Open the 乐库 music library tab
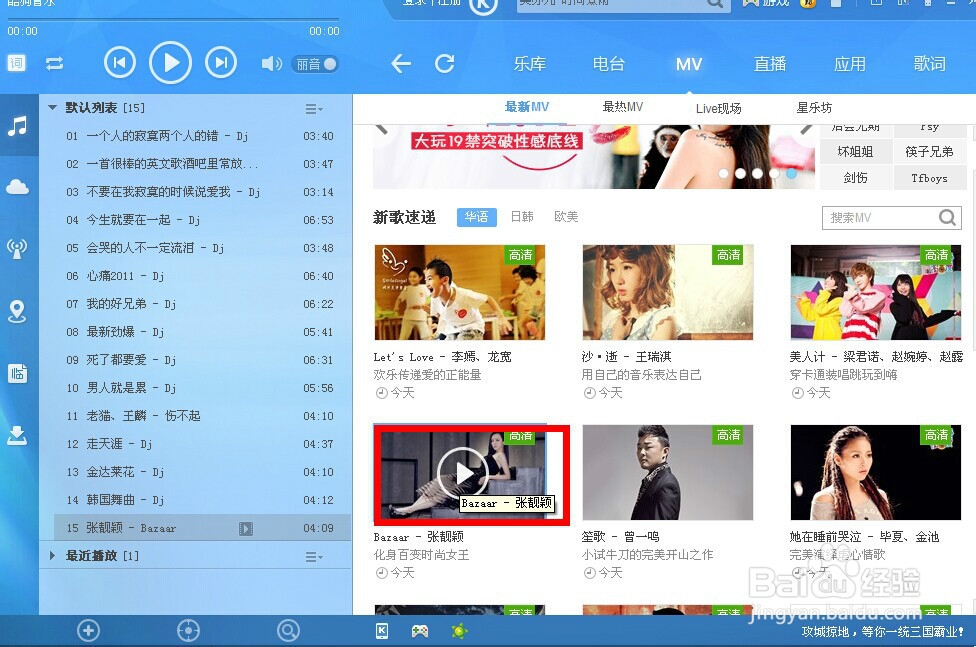 tap(530, 64)
